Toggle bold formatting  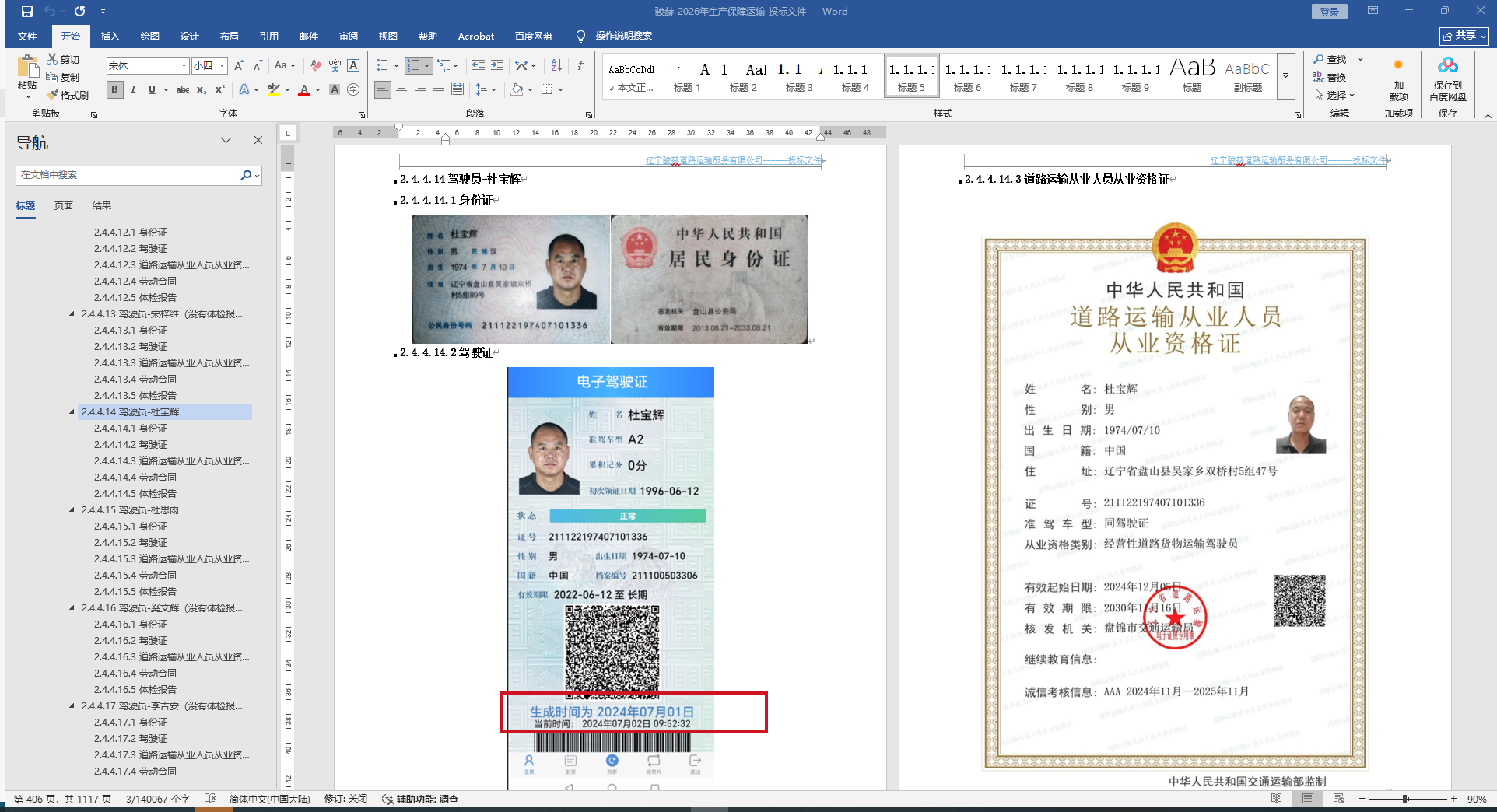[114, 90]
